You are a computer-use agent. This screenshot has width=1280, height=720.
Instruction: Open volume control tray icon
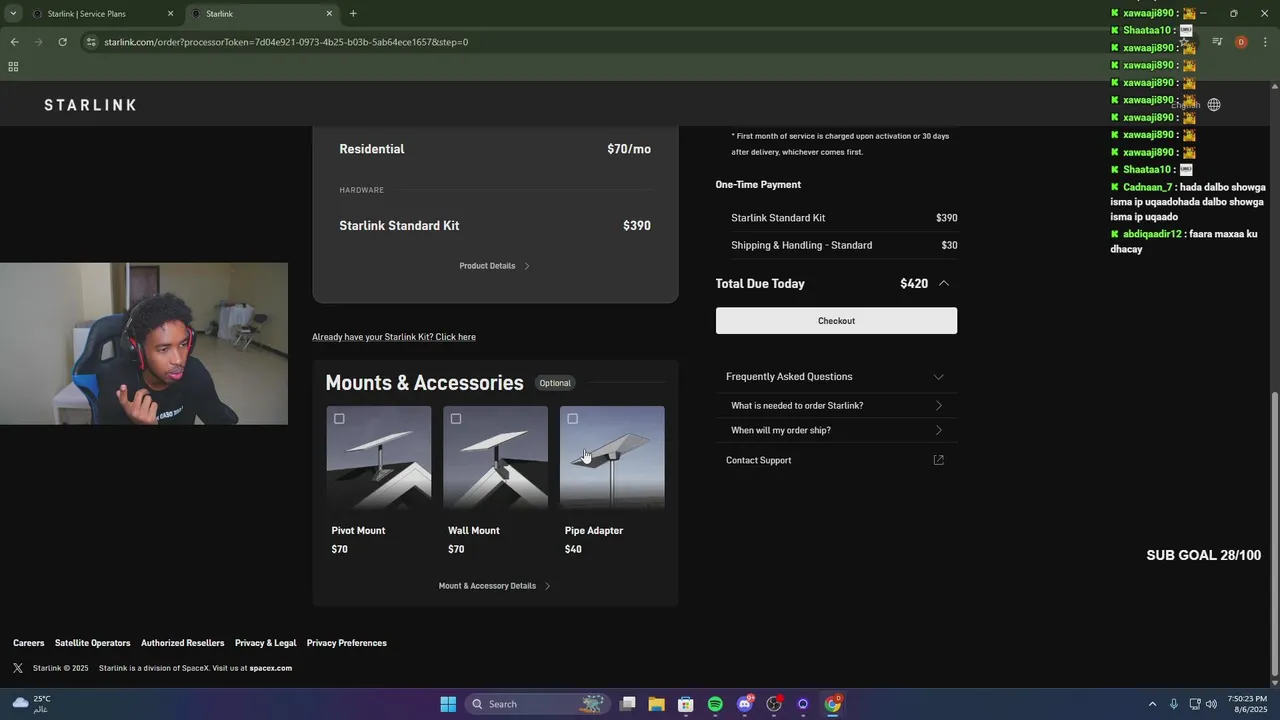pos(1211,704)
